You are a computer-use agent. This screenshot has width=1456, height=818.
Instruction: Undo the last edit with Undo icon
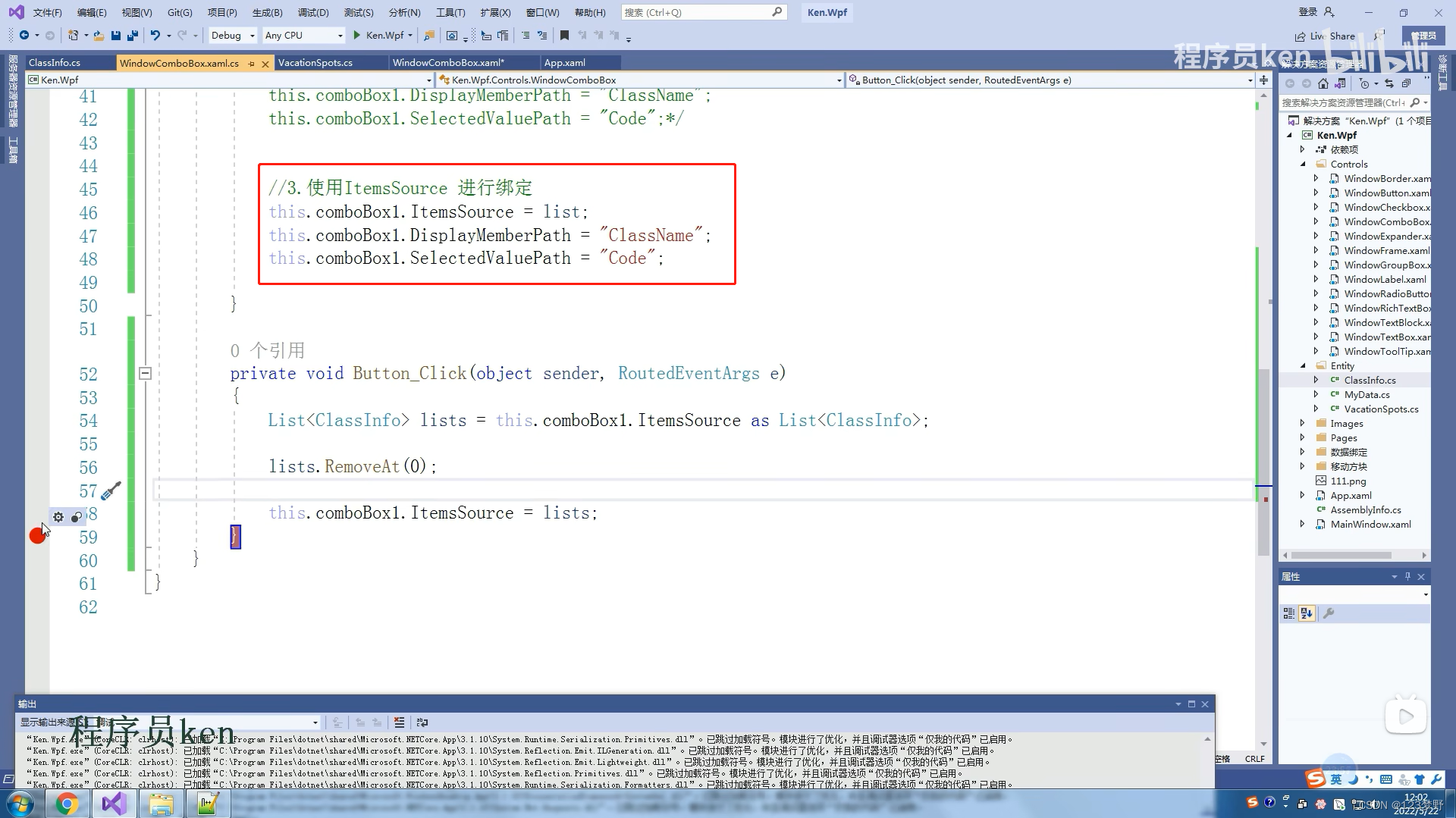click(155, 35)
